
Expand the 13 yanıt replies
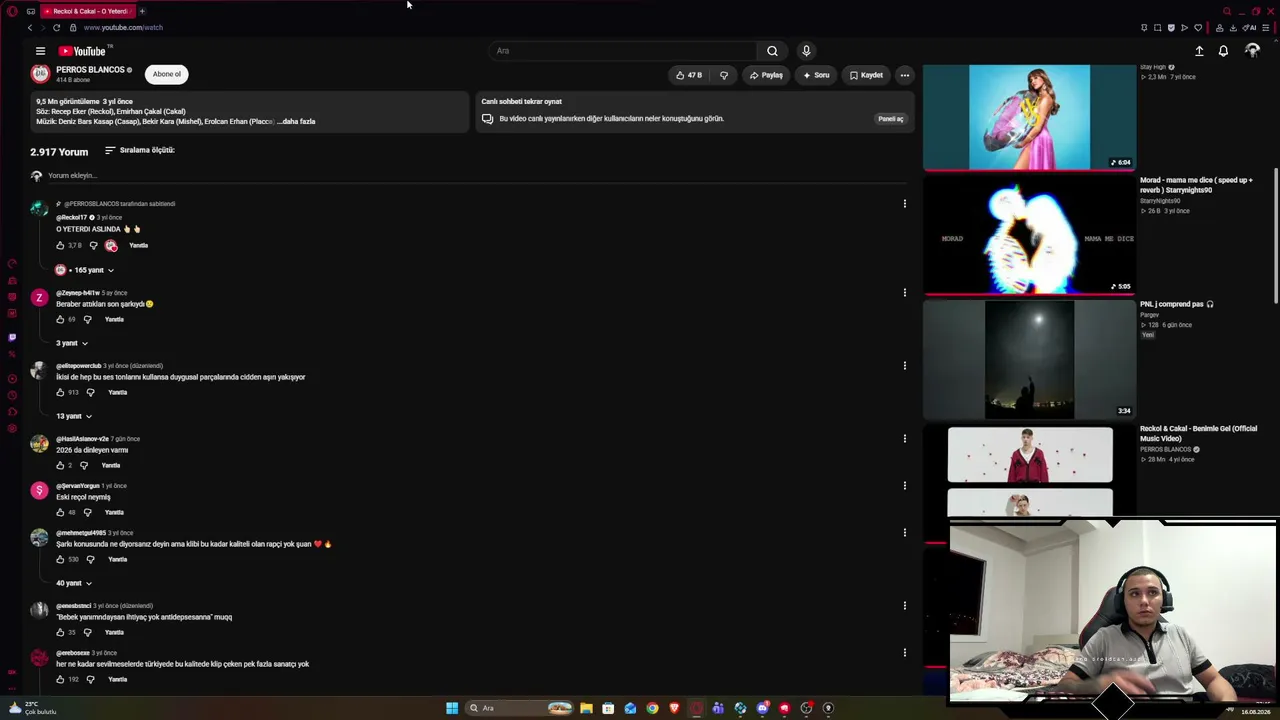[x=74, y=416]
